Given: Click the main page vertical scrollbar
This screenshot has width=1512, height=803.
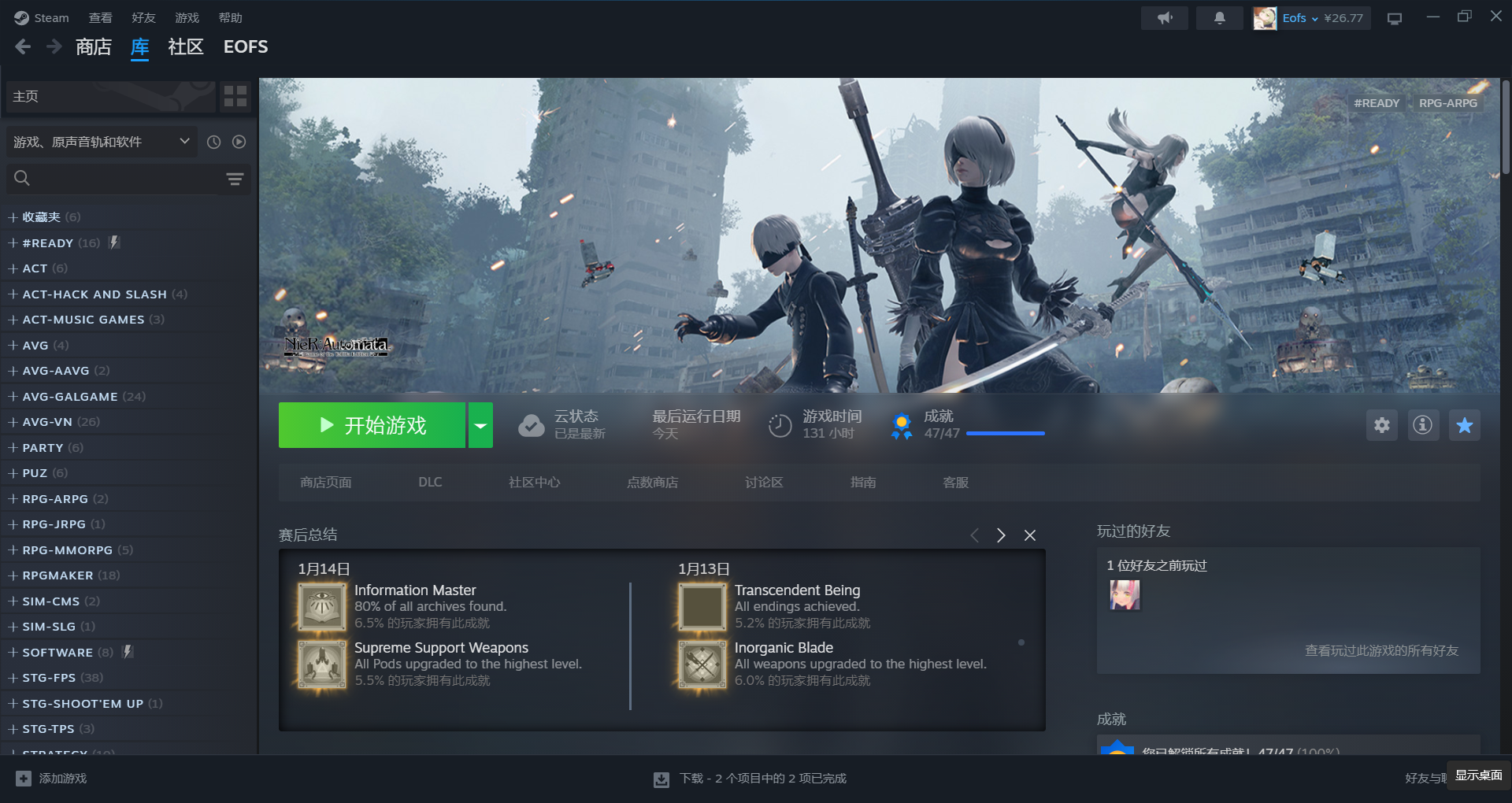Looking at the screenshot, I should 1506,126.
